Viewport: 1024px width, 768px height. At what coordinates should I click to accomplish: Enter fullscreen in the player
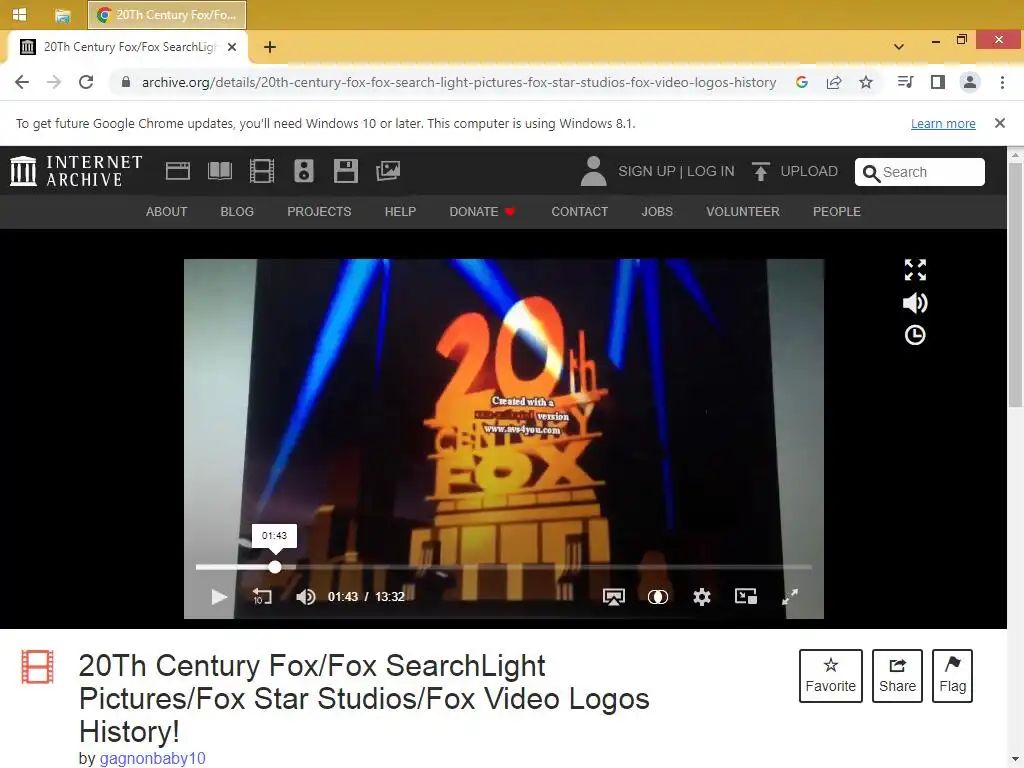(x=790, y=597)
